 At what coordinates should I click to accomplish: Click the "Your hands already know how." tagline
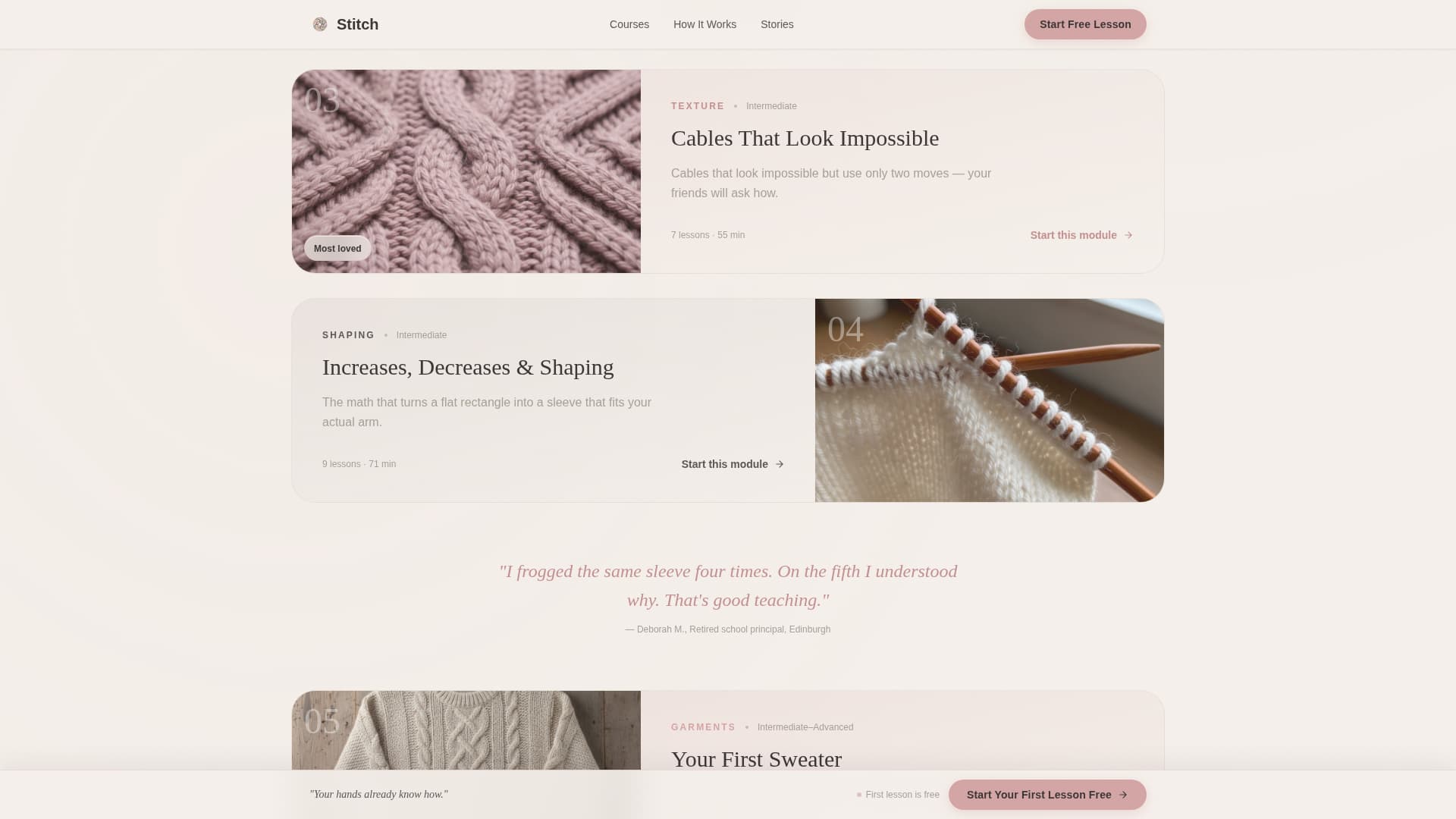tap(378, 795)
